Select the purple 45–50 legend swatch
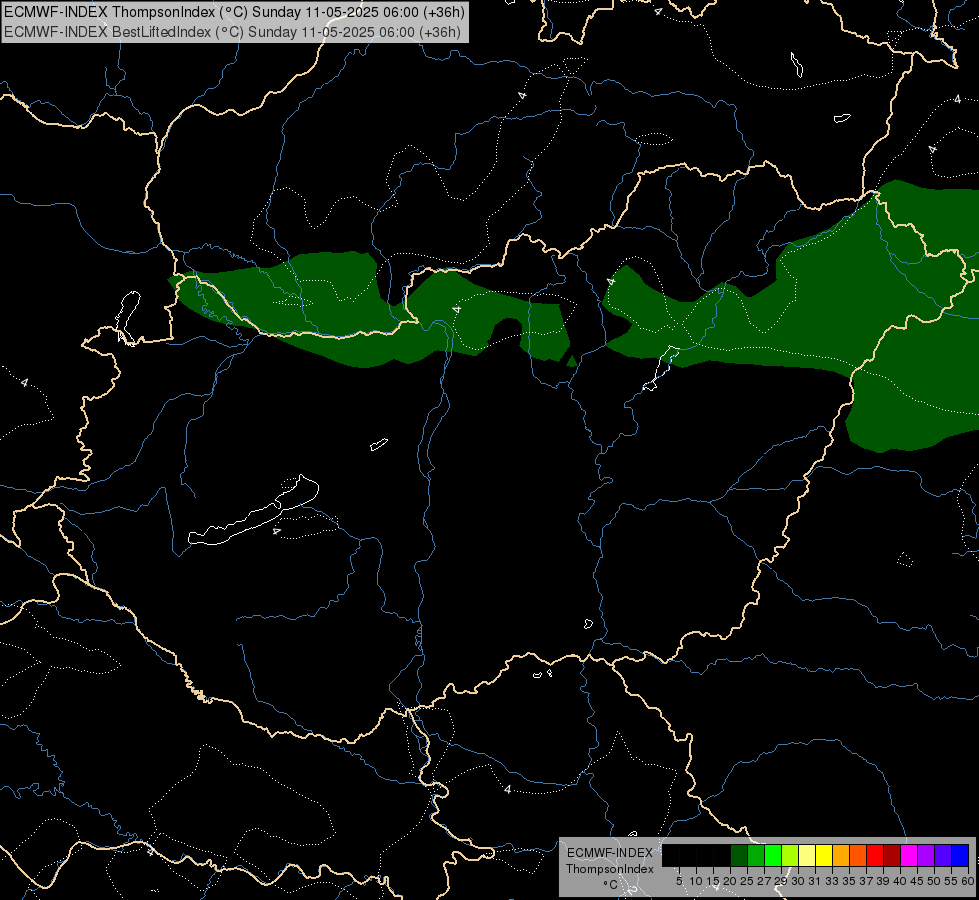 point(926,855)
